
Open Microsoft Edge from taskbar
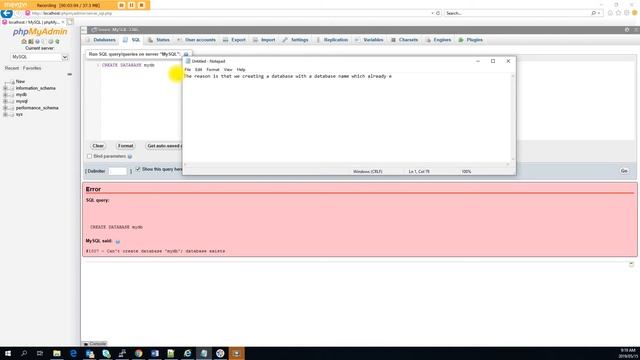[73, 353]
